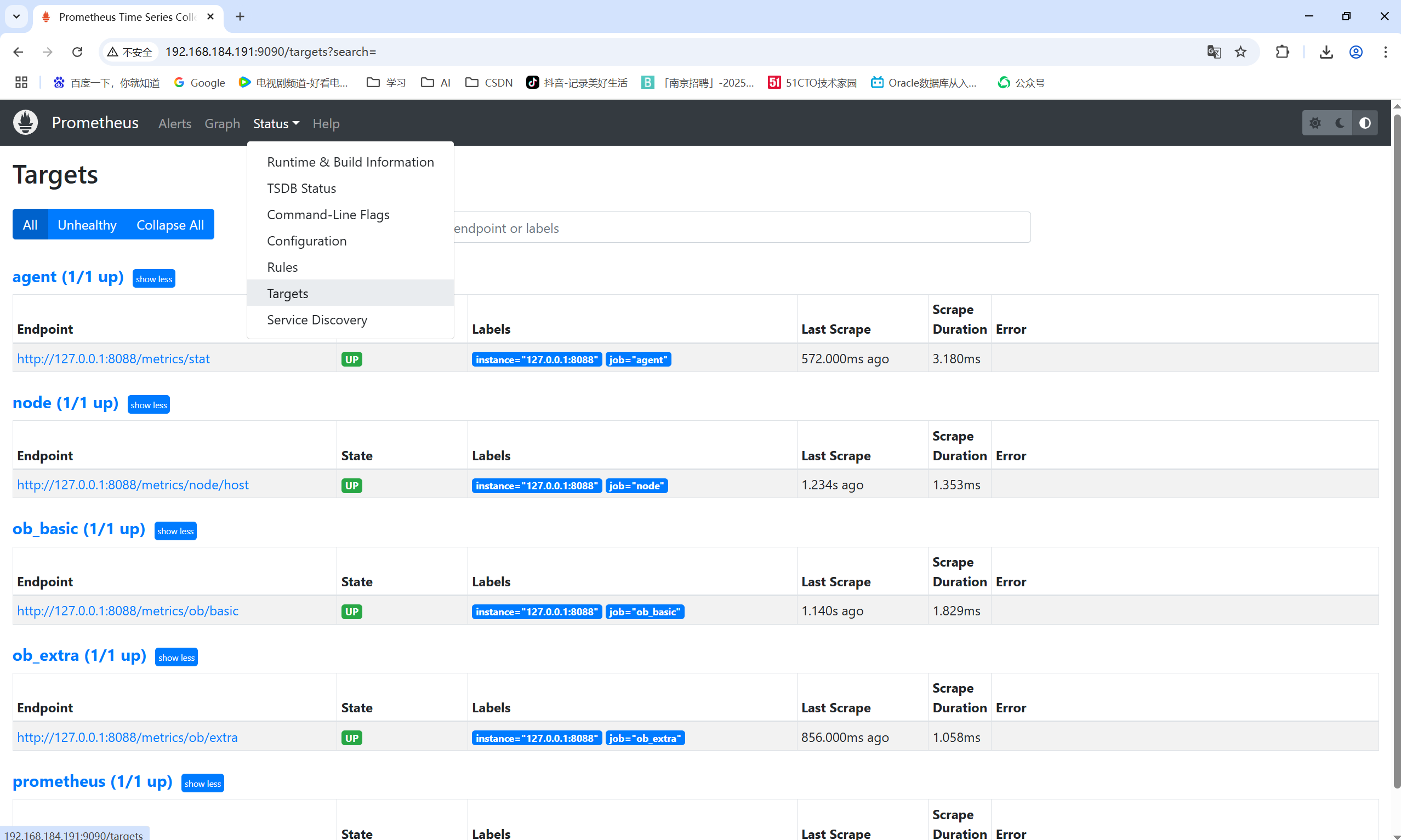Open the TV drama channel bookmark
1401x840 pixels.
[293, 83]
